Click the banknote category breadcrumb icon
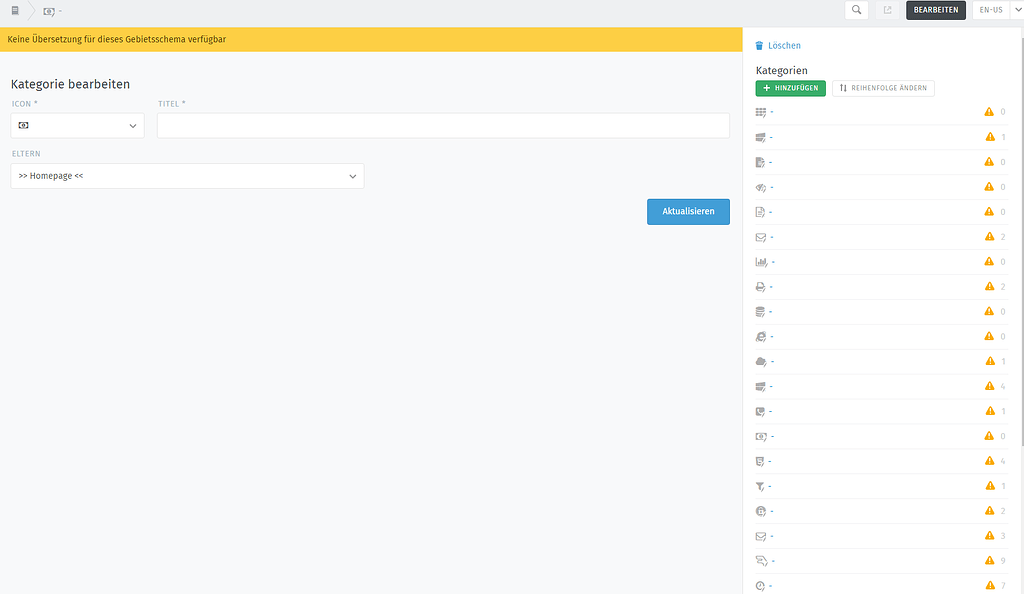Image resolution: width=1024 pixels, height=594 pixels. pyautogui.click(x=49, y=11)
